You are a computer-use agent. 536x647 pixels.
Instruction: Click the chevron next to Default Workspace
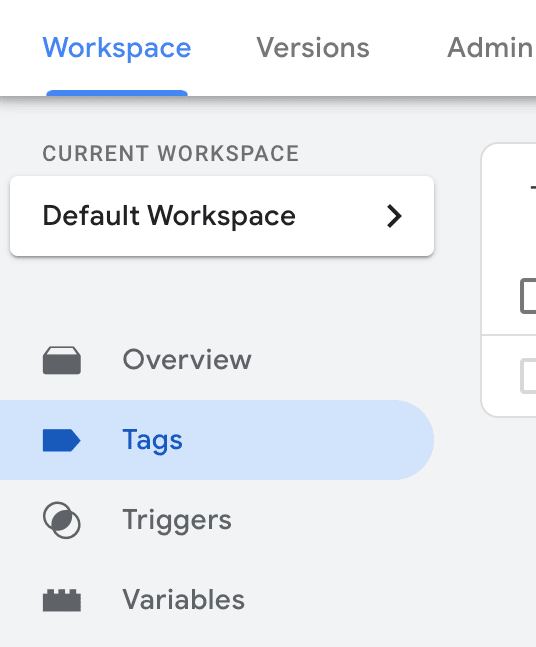point(394,216)
